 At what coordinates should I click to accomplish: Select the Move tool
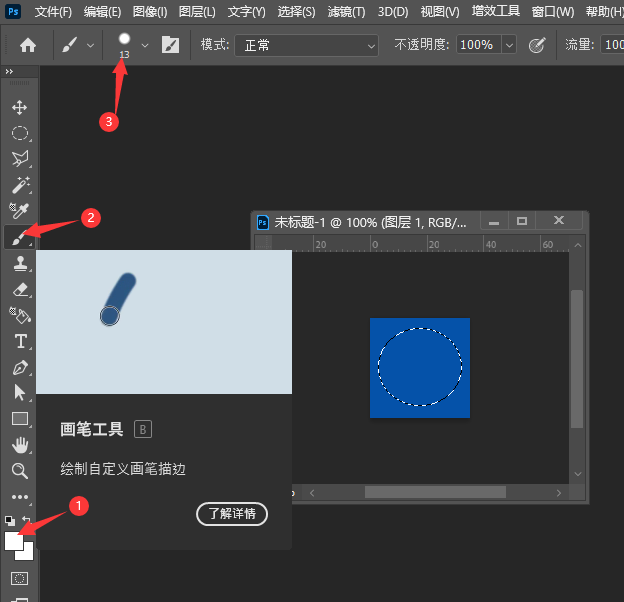pos(20,107)
